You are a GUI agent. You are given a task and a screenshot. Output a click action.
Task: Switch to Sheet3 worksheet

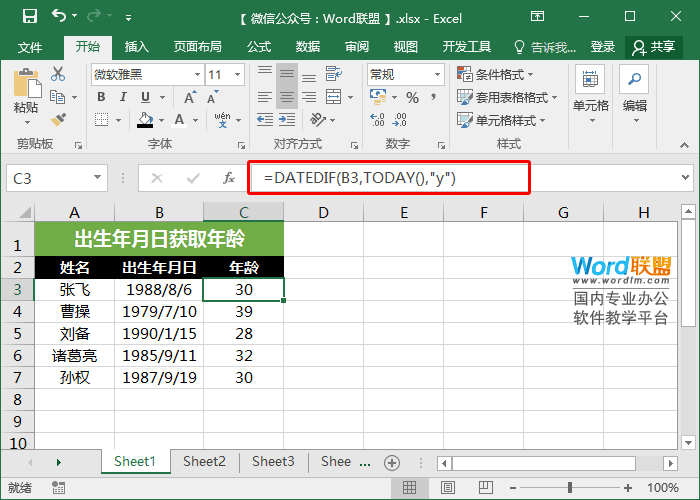coord(273,461)
